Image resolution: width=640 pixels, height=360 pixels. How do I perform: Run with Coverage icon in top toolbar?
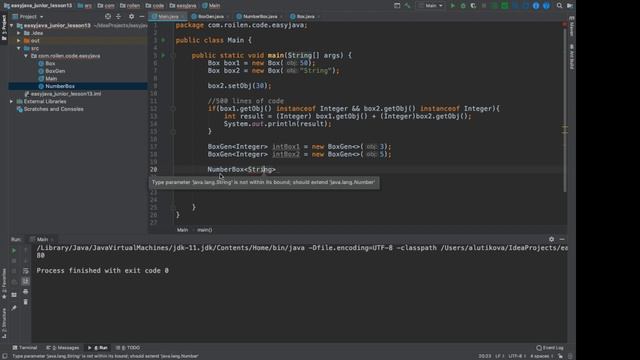coord(473,6)
